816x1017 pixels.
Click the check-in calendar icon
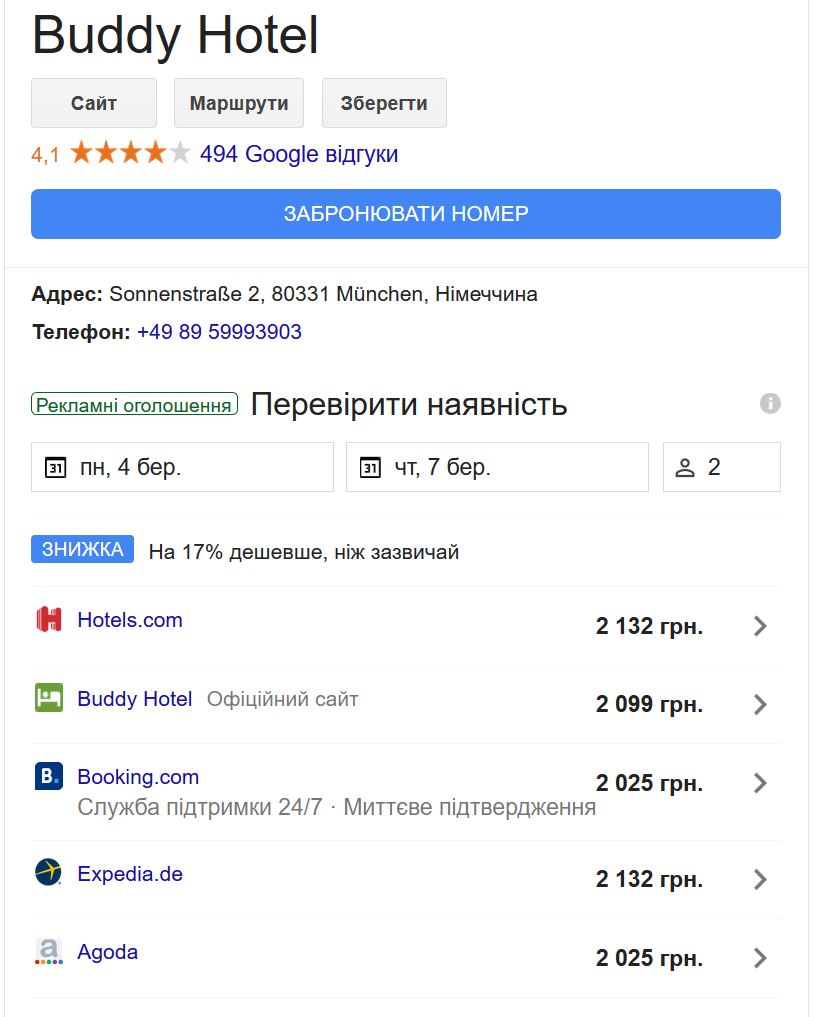56,467
